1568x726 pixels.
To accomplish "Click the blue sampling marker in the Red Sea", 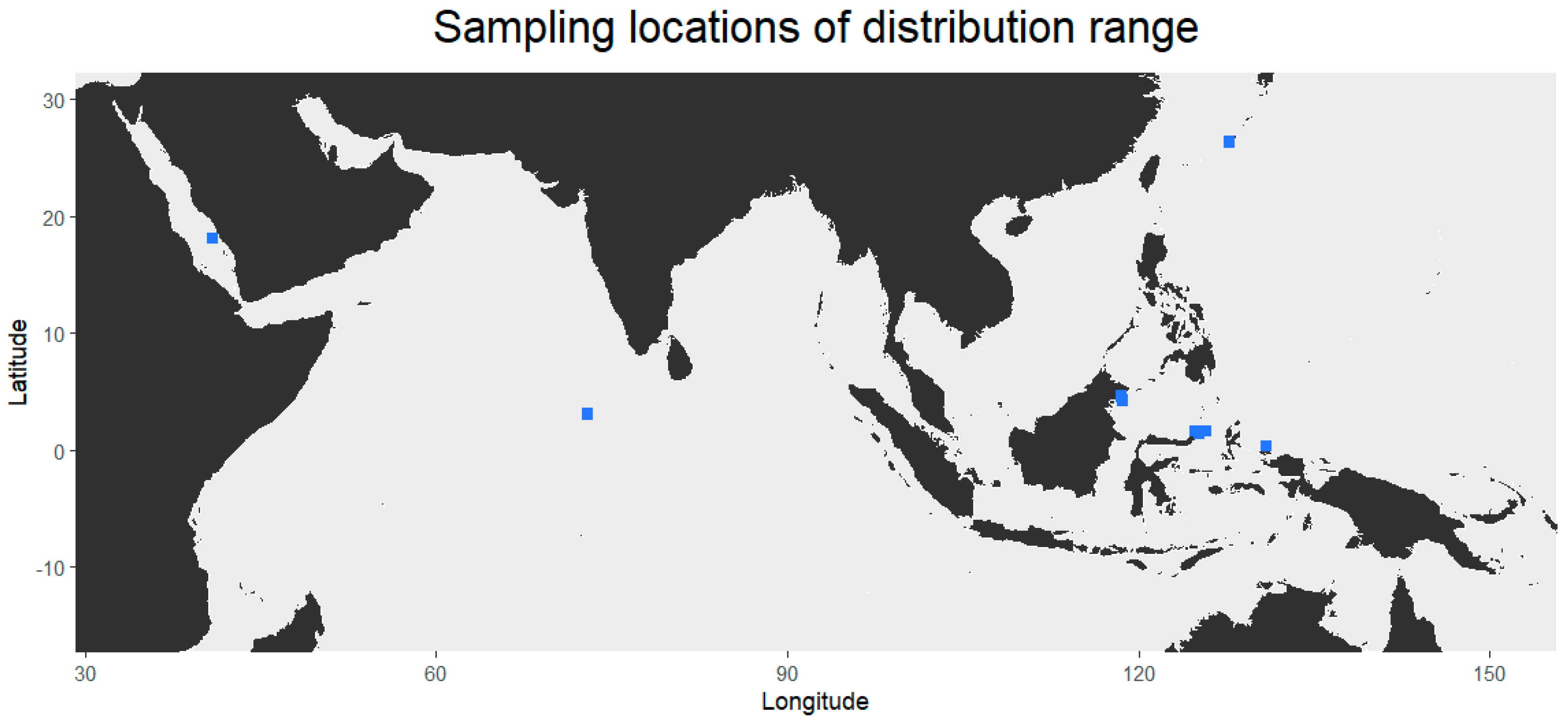I will coord(212,238).
